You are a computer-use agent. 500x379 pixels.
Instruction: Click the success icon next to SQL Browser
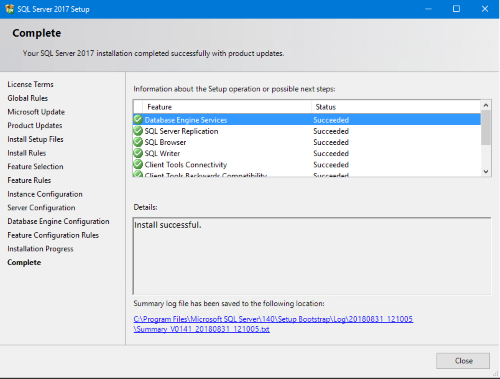click(x=138, y=142)
